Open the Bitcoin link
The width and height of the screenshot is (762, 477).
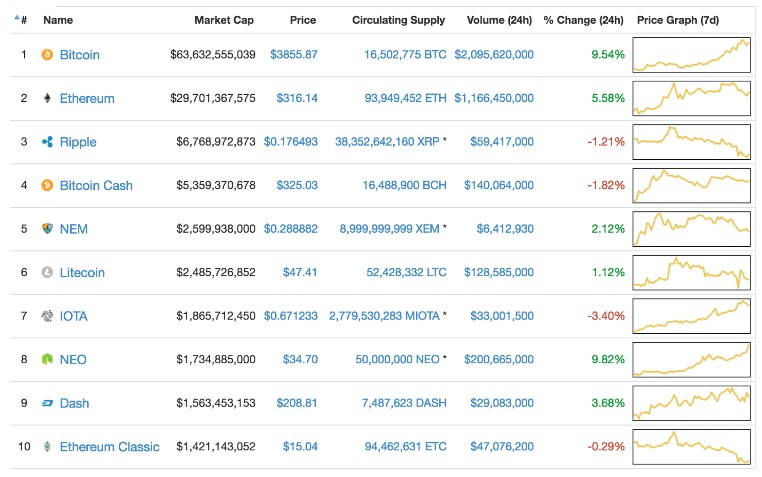(x=80, y=54)
